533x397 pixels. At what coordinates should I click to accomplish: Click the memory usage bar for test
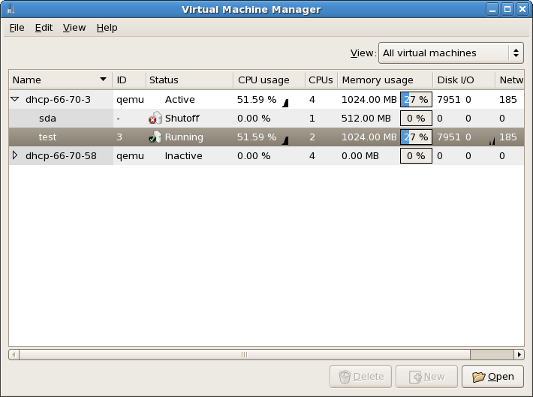tap(416, 137)
